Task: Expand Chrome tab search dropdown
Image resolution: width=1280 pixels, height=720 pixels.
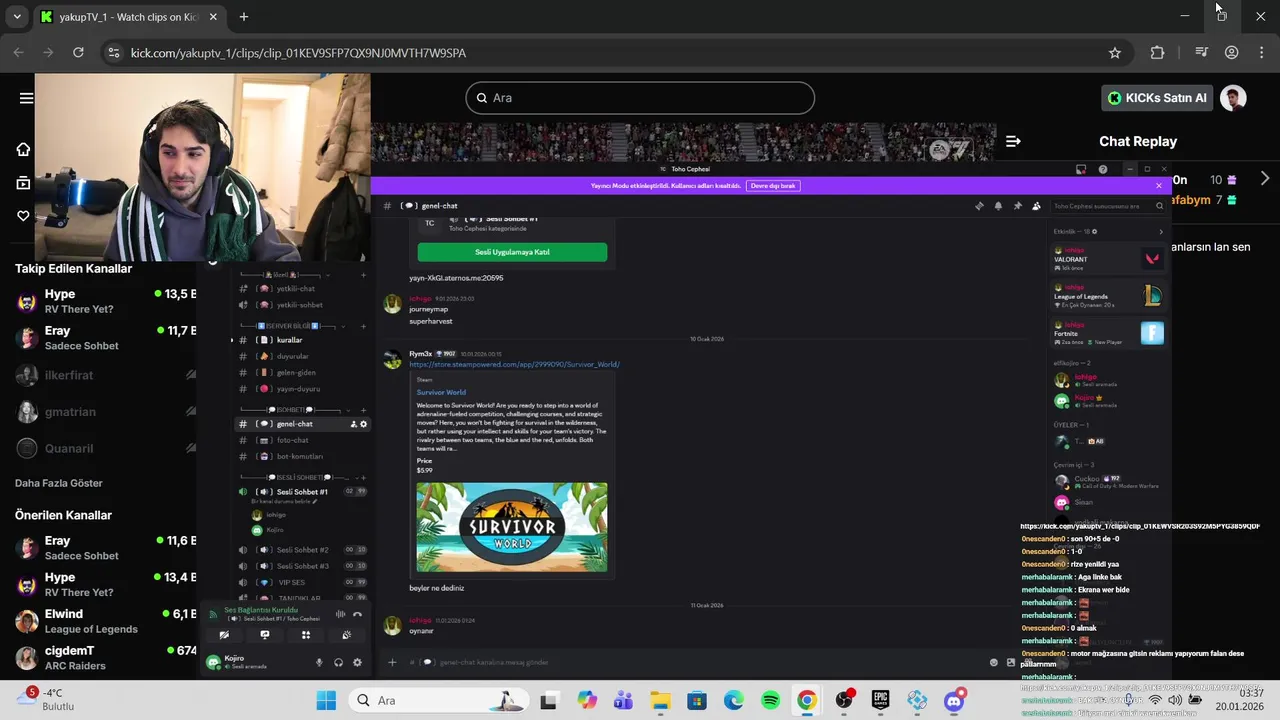Action: click(x=16, y=17)
